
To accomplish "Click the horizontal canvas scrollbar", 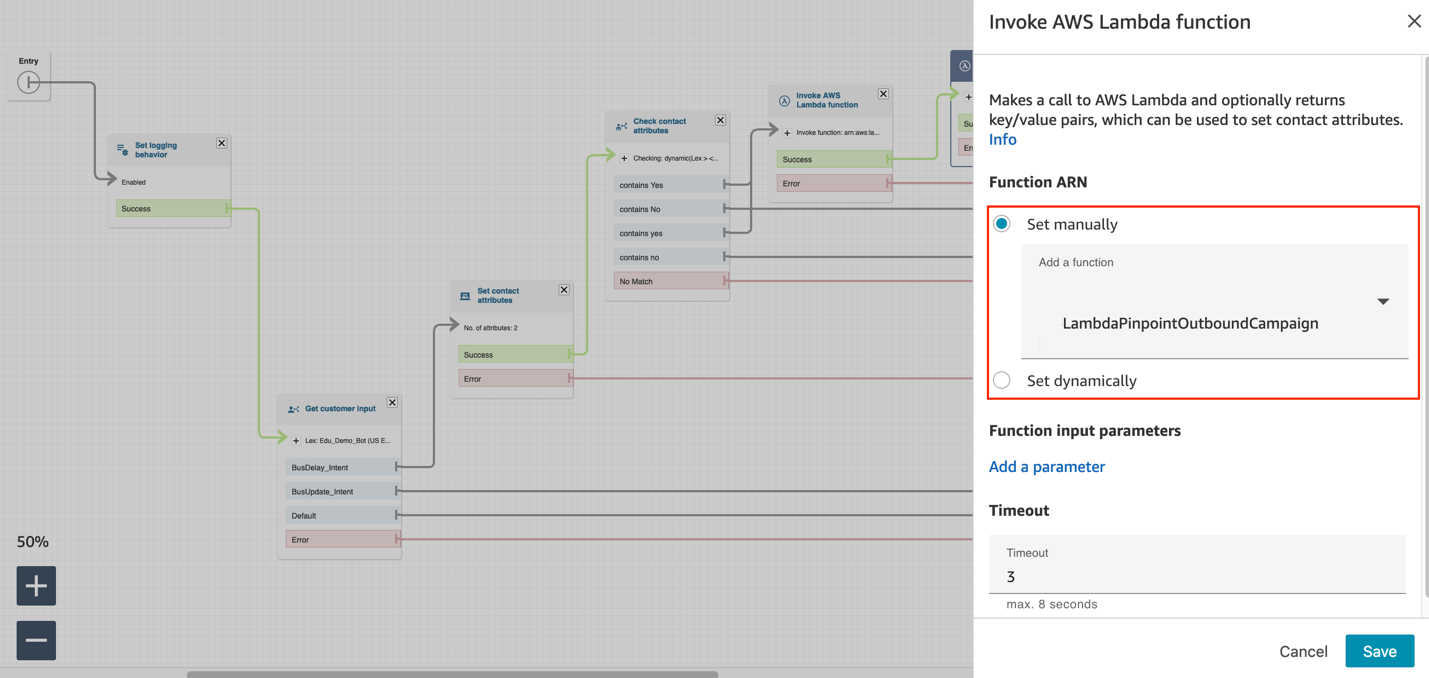I will tap(452, 674).
